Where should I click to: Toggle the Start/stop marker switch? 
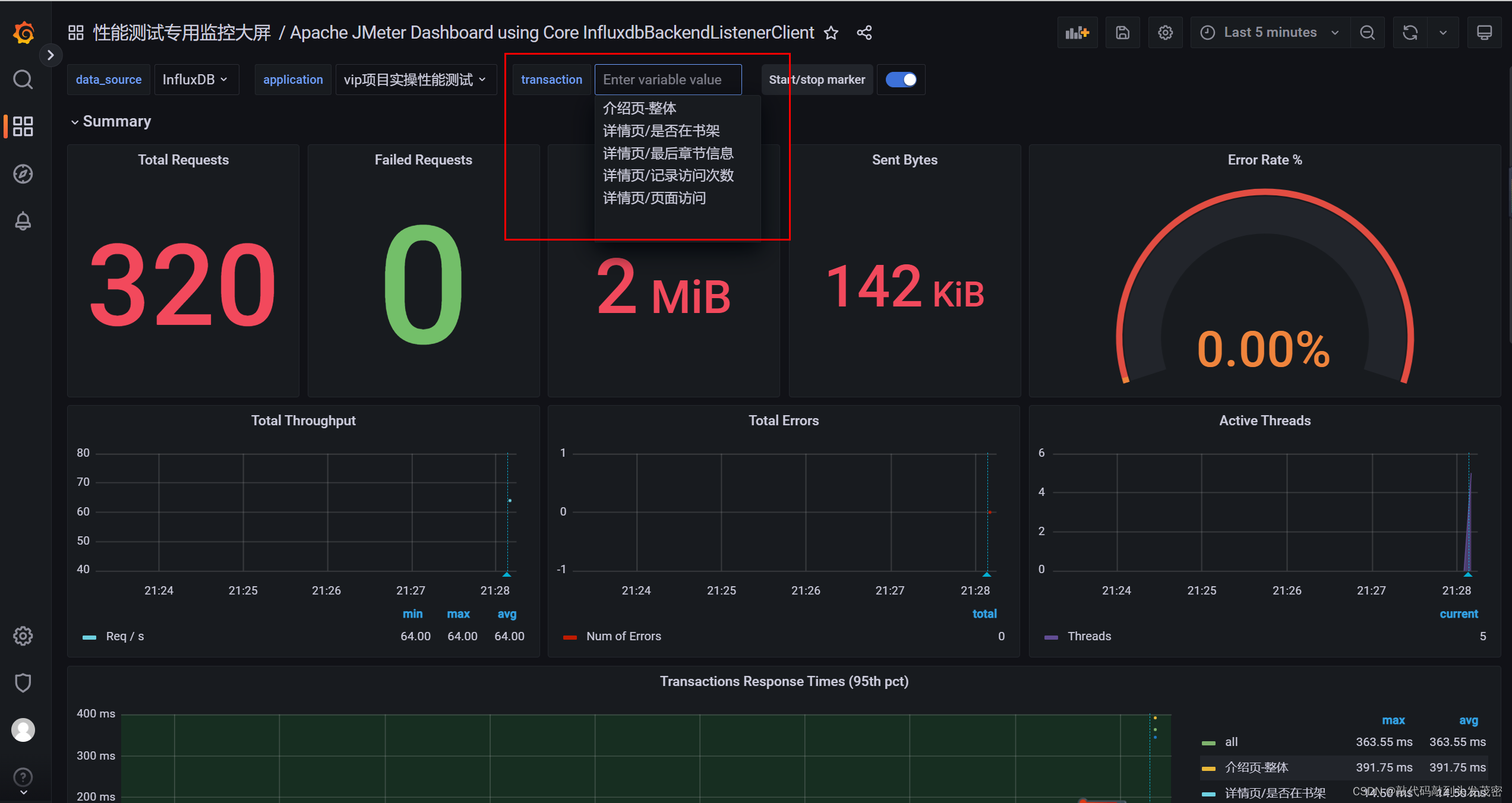pos(901,80)
